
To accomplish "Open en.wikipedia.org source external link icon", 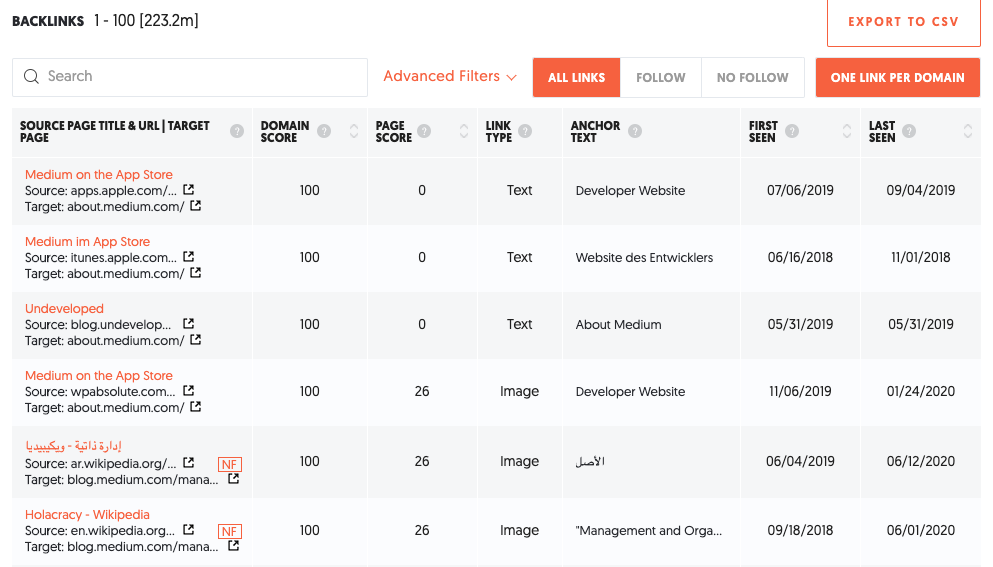I will [189, 530].
